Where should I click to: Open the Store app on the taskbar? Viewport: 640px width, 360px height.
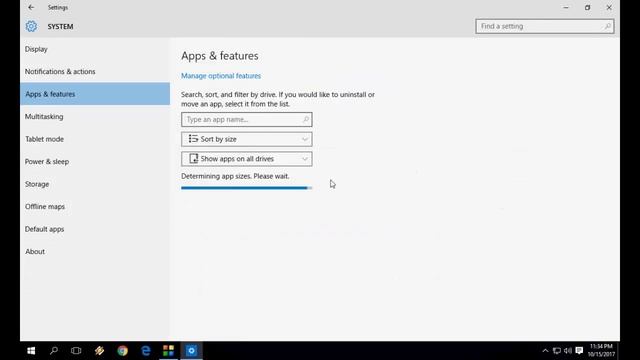168,351
